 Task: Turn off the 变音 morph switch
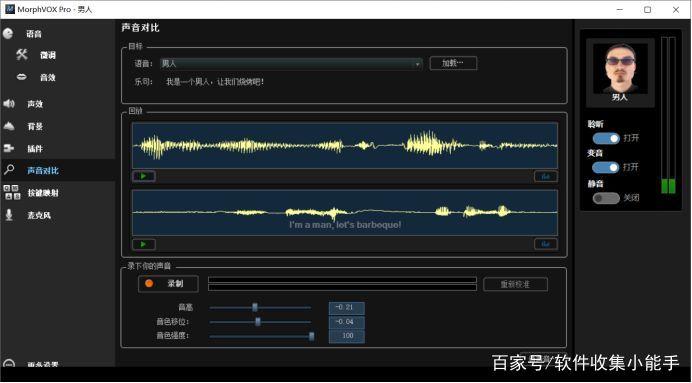tap(606, 167)
